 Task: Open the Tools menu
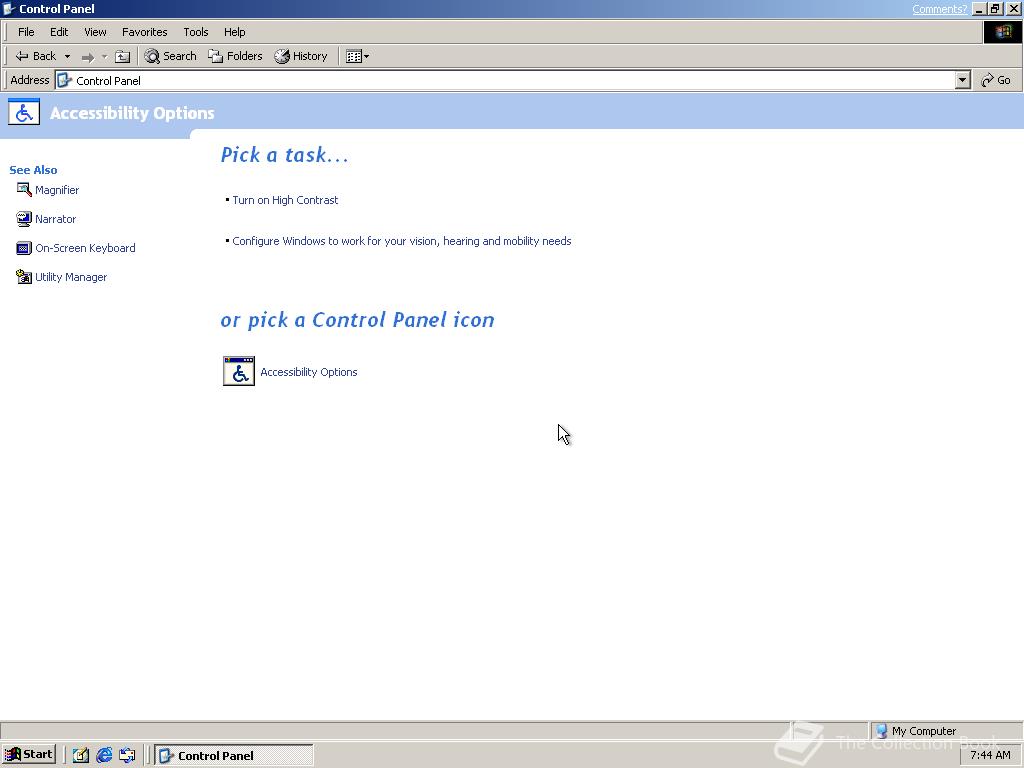[x=196, y=32]
